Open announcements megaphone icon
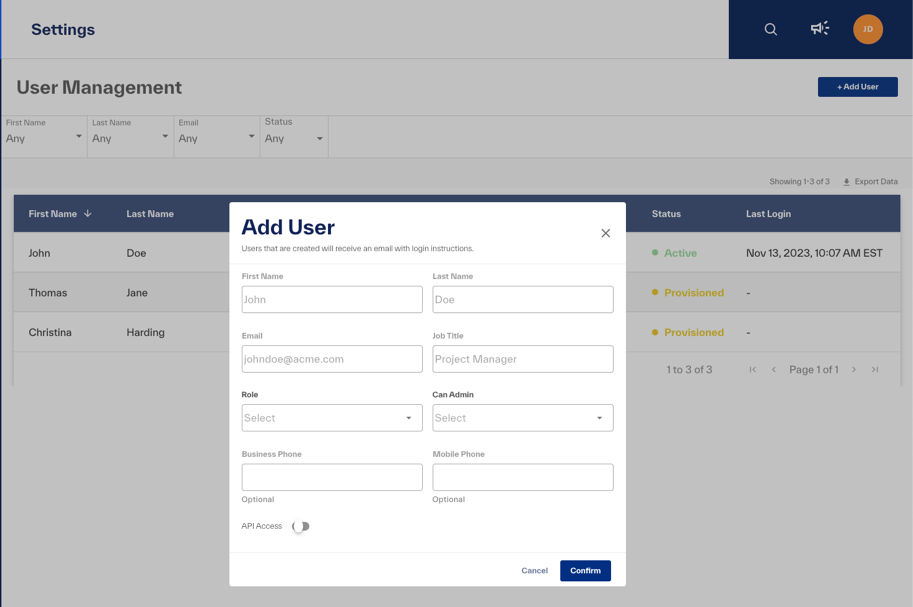This screenshot has width=913, height=607. click(820, 29)
